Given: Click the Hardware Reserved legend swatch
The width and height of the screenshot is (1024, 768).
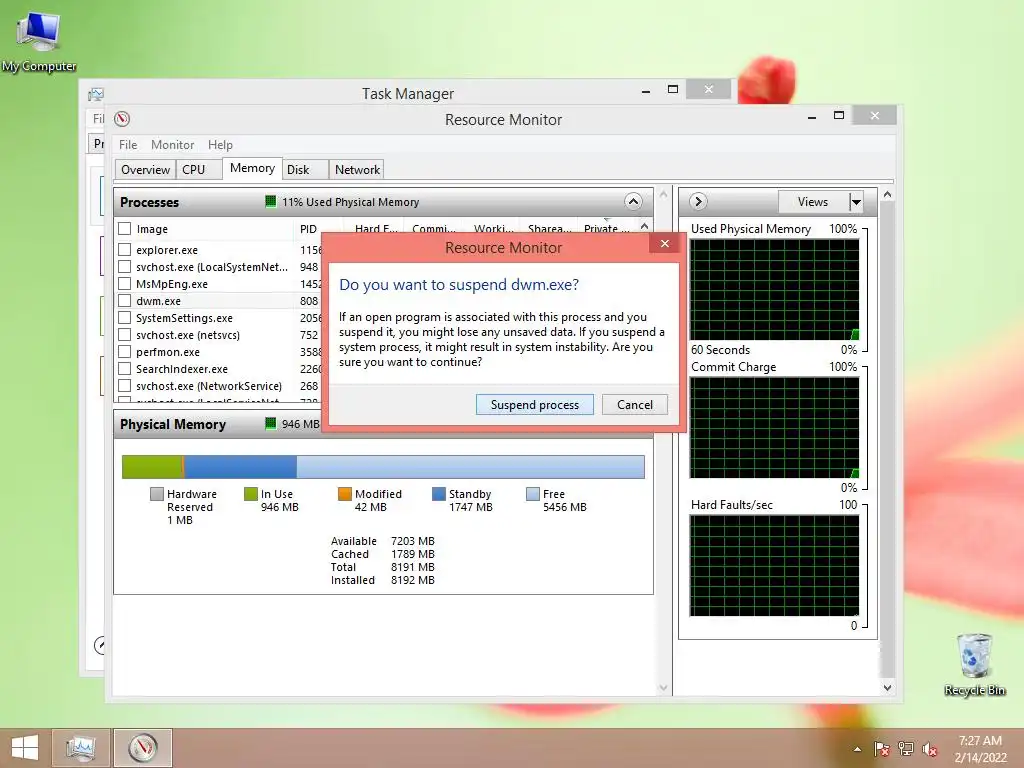Looking at the screenshot, I should point(156,494).
